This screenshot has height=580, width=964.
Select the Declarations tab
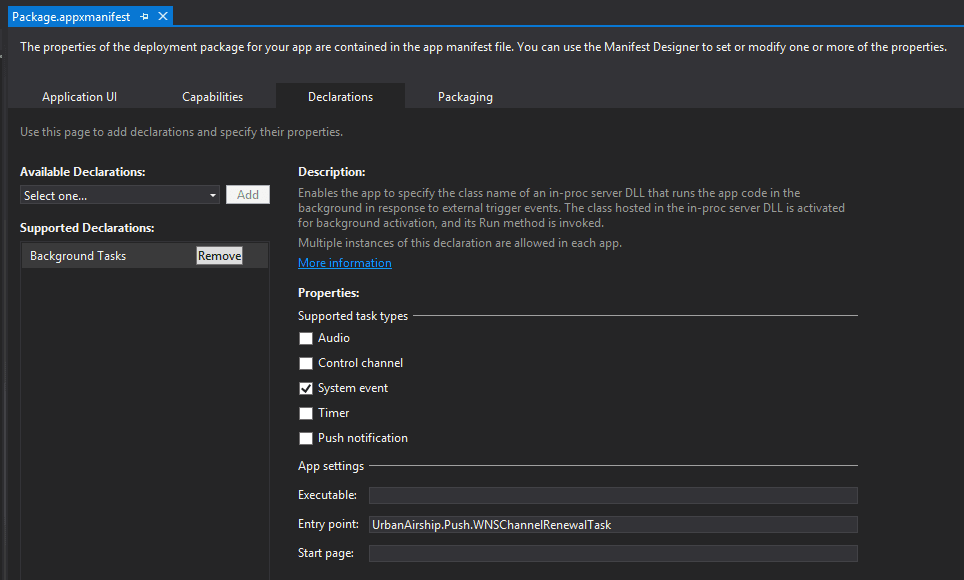(x=340, y=97)
